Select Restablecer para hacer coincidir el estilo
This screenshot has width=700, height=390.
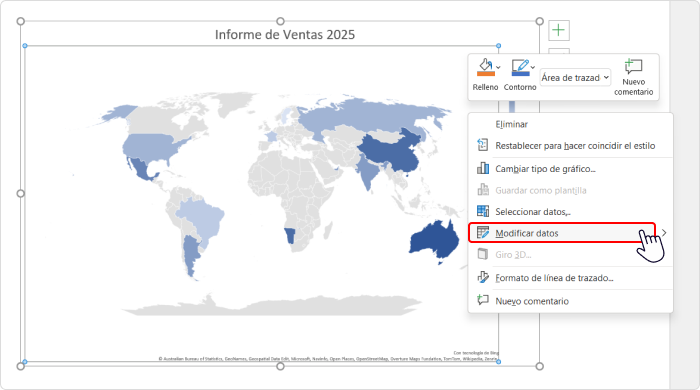(575, 146)
